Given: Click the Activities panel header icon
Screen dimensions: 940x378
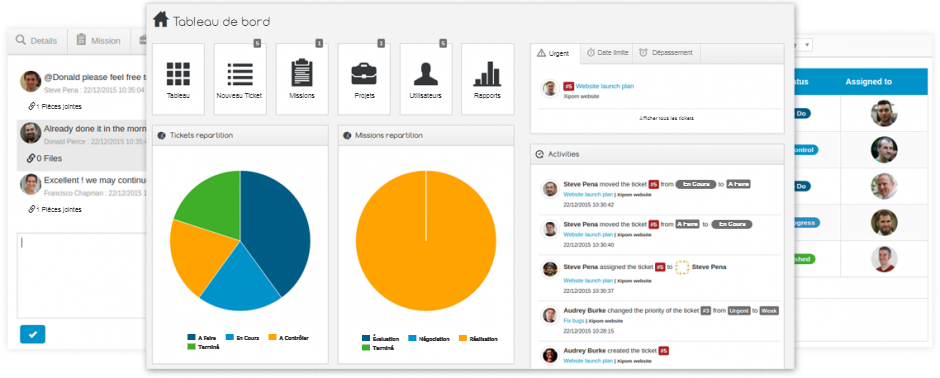Looking at the screenshot, I should tap(539, 154).
